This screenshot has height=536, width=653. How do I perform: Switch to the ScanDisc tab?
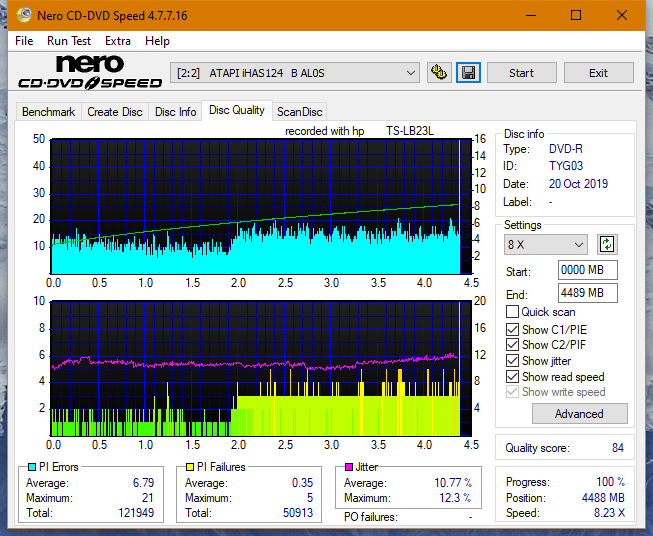pos(299,112)
